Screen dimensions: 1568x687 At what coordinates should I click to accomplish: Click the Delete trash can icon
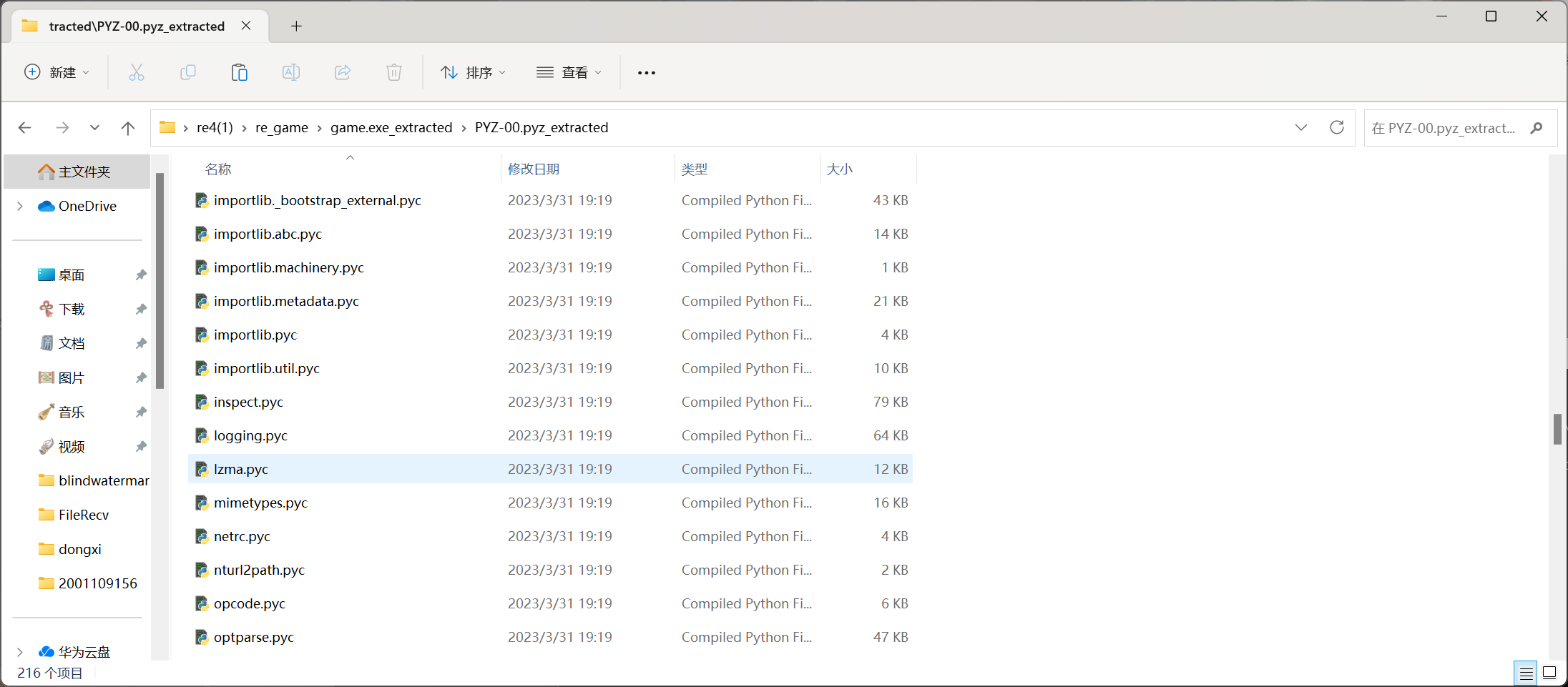point(394,72)
